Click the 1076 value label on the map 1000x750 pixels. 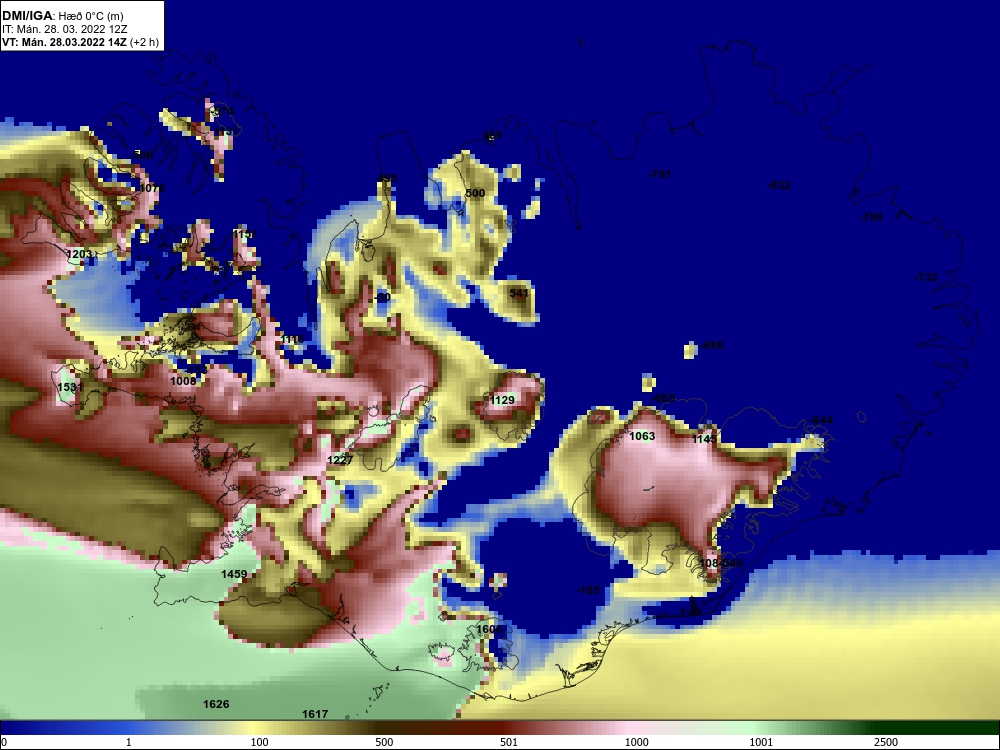(x=152, y=188)
